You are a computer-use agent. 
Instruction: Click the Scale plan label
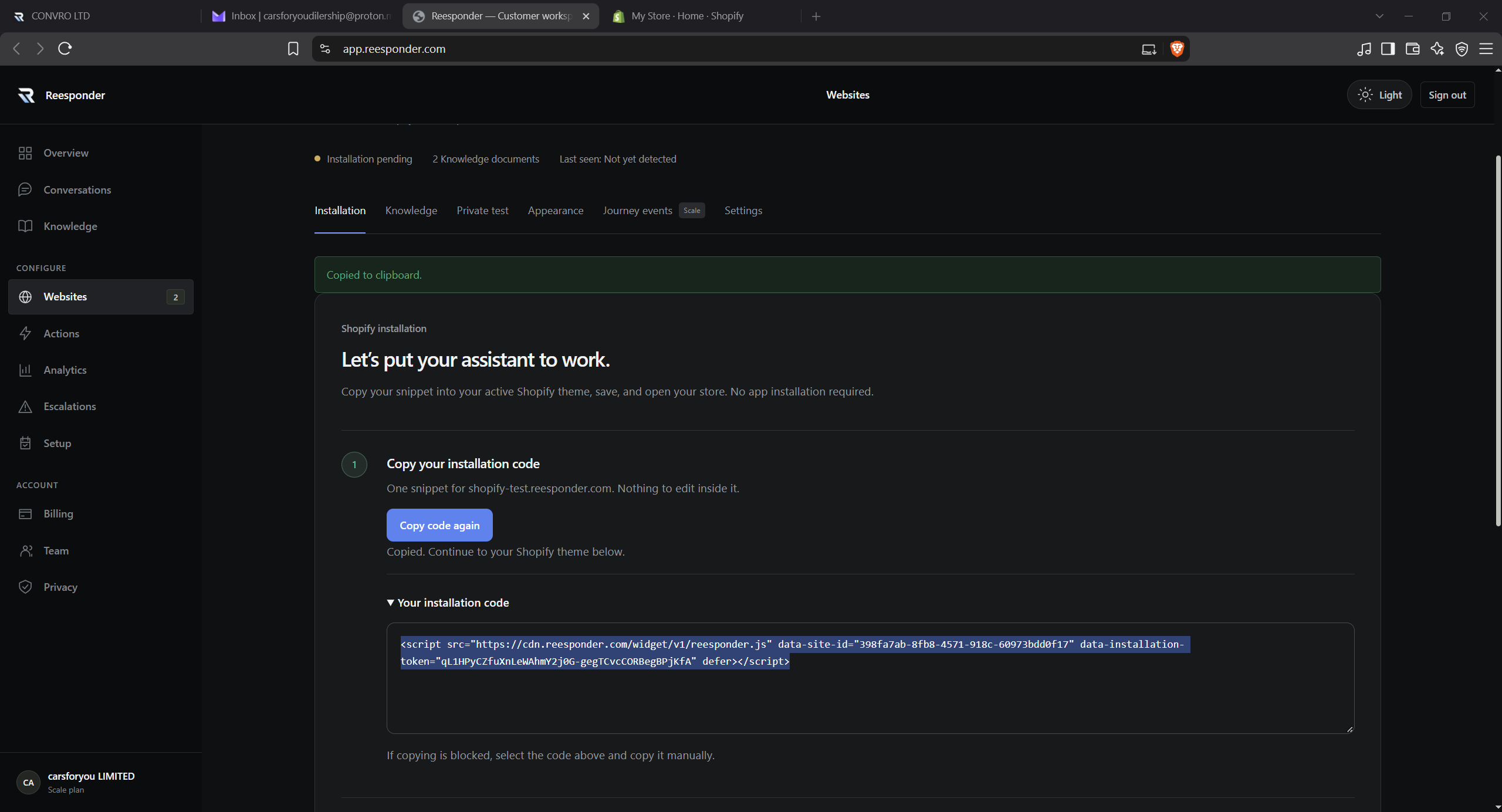pos(66,790)
